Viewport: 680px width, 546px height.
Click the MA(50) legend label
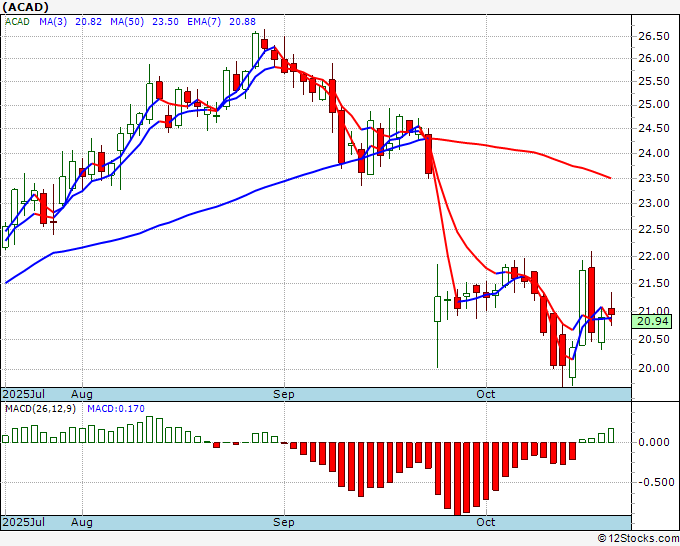click(x=127, y=22)
